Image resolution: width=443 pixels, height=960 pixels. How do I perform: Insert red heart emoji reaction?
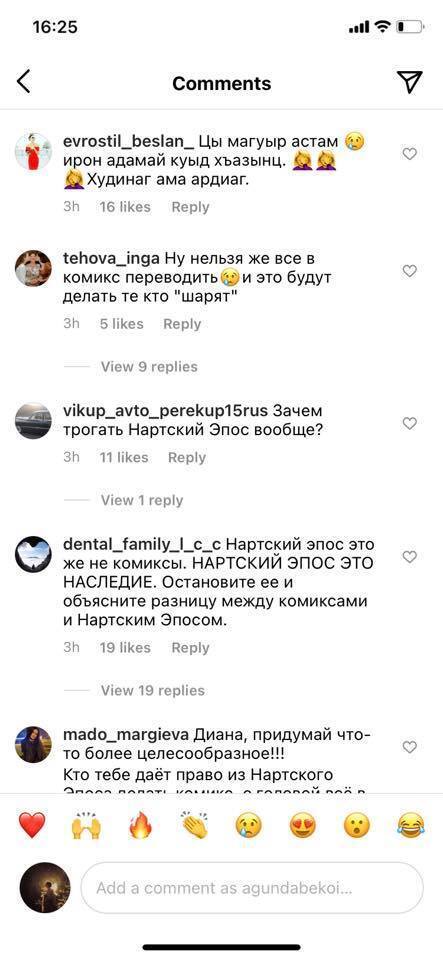click(x=32, y=825)
